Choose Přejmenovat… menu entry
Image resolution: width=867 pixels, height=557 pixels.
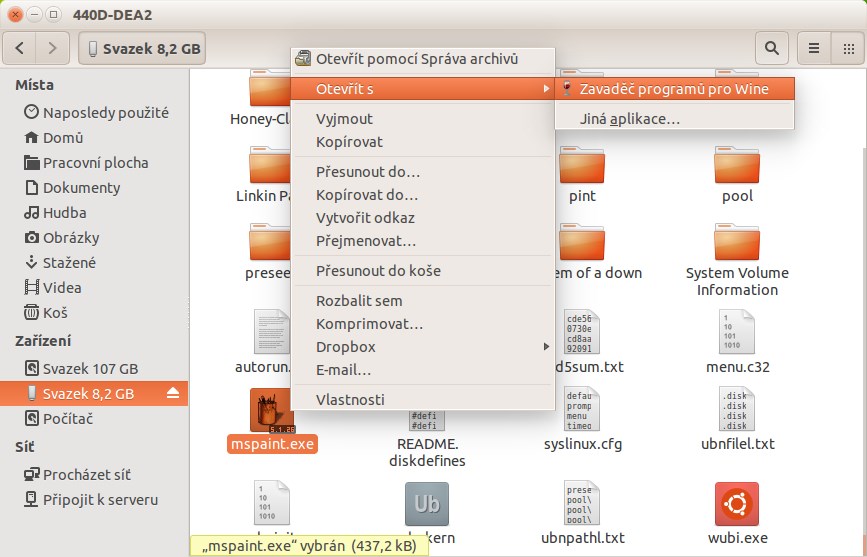click(x=422, y=241)
